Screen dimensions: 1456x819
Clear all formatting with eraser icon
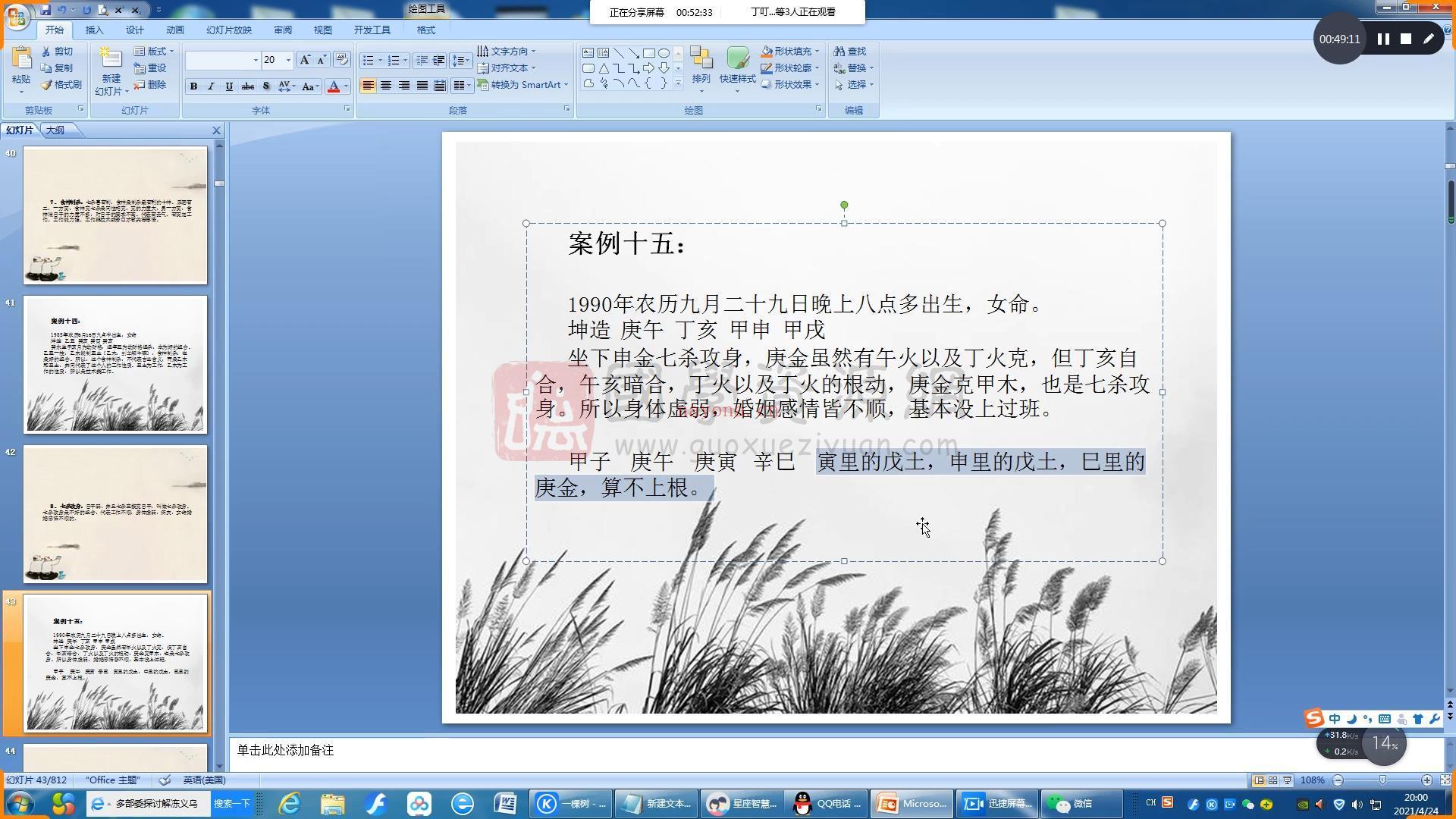pyautogui.click(x=341, y=59)
